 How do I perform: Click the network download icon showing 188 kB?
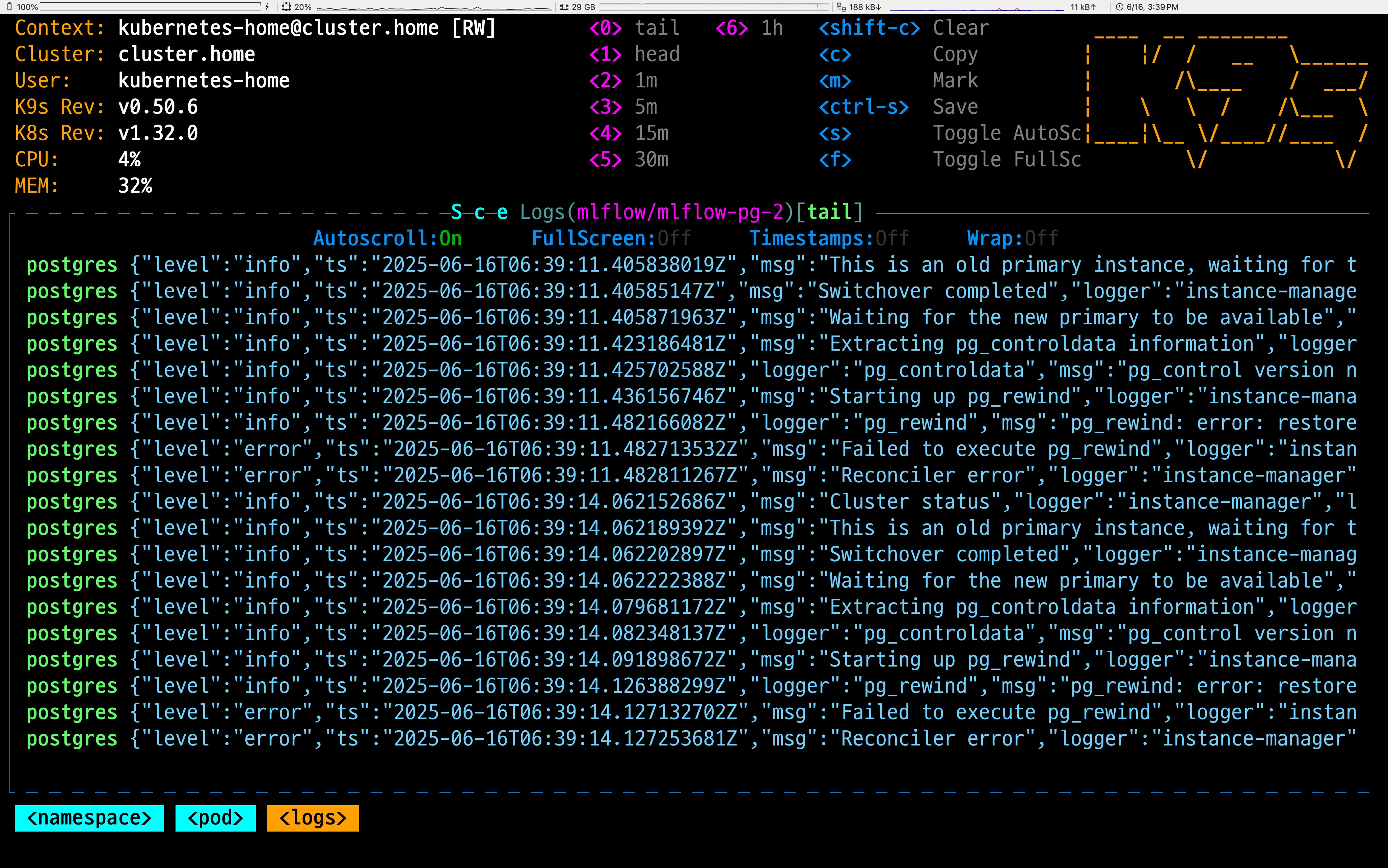(x=841, y=7)
